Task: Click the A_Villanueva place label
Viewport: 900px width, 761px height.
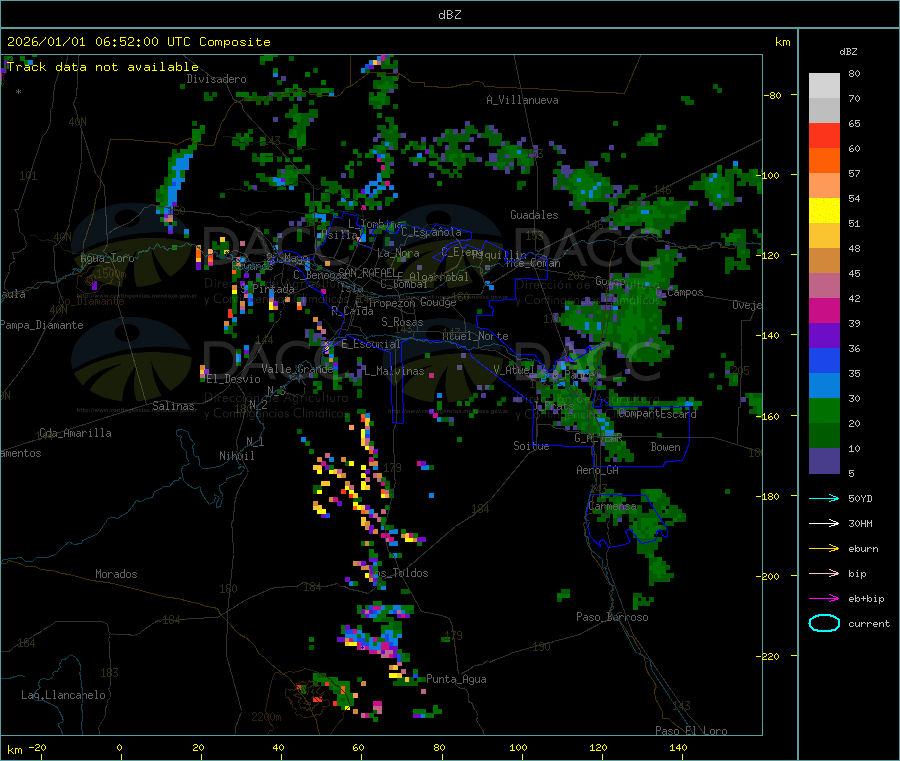Action: 522,100
